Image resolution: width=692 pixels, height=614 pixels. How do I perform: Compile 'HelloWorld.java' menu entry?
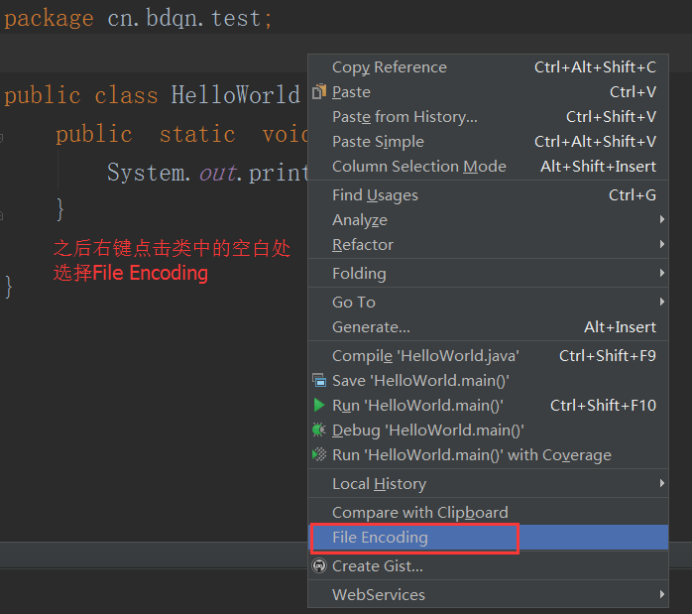coord(488,356)
